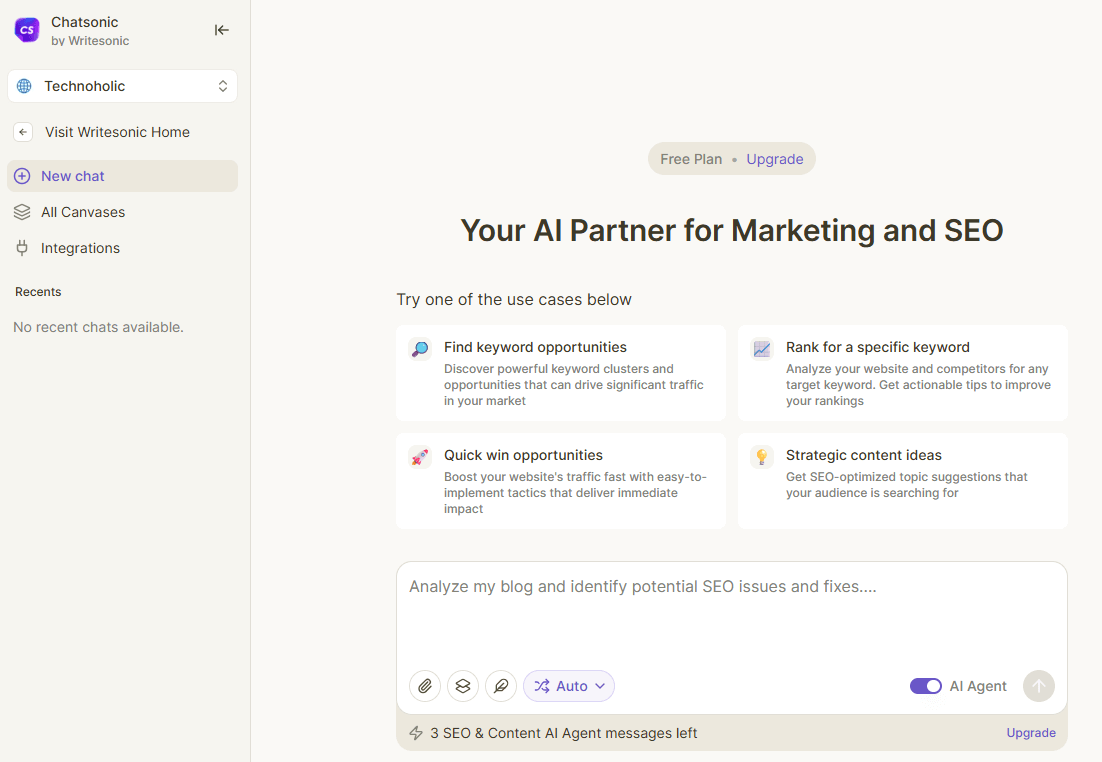Select the Find keyword opportunities card

(561, 373)
